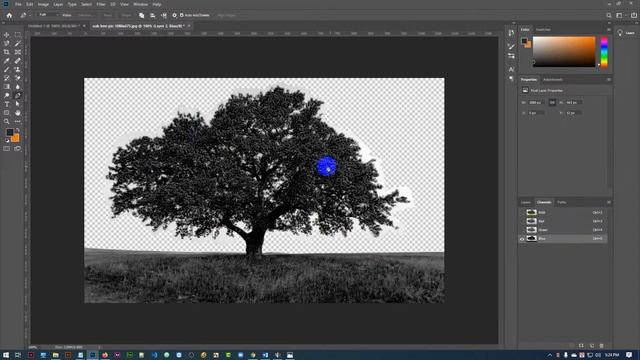Open the Properties panel flyout menu

[x=609, y=80]
